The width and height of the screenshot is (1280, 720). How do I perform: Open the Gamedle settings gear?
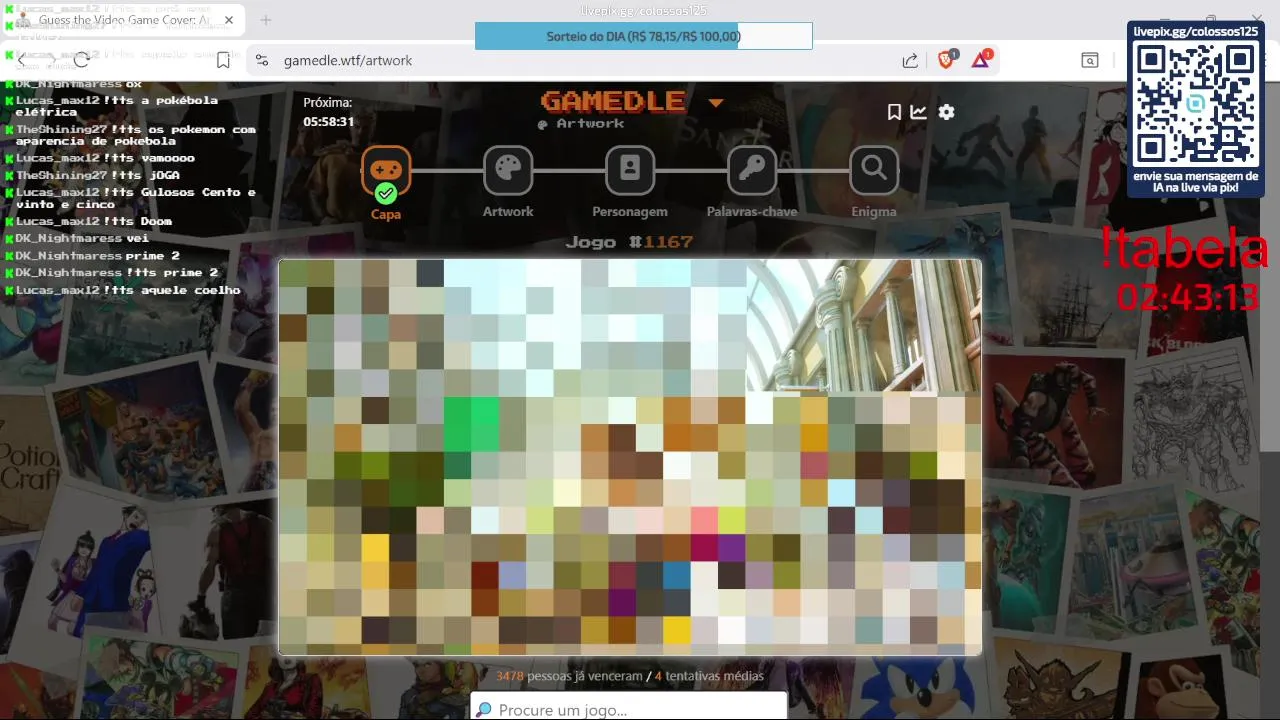click(x=946, y=112)
